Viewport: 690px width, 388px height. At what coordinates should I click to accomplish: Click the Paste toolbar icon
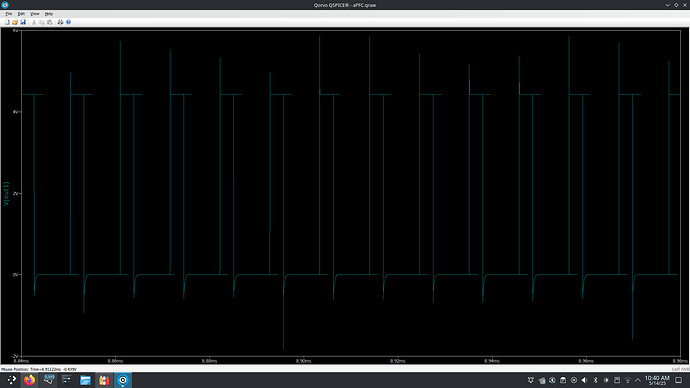(49, 22)
